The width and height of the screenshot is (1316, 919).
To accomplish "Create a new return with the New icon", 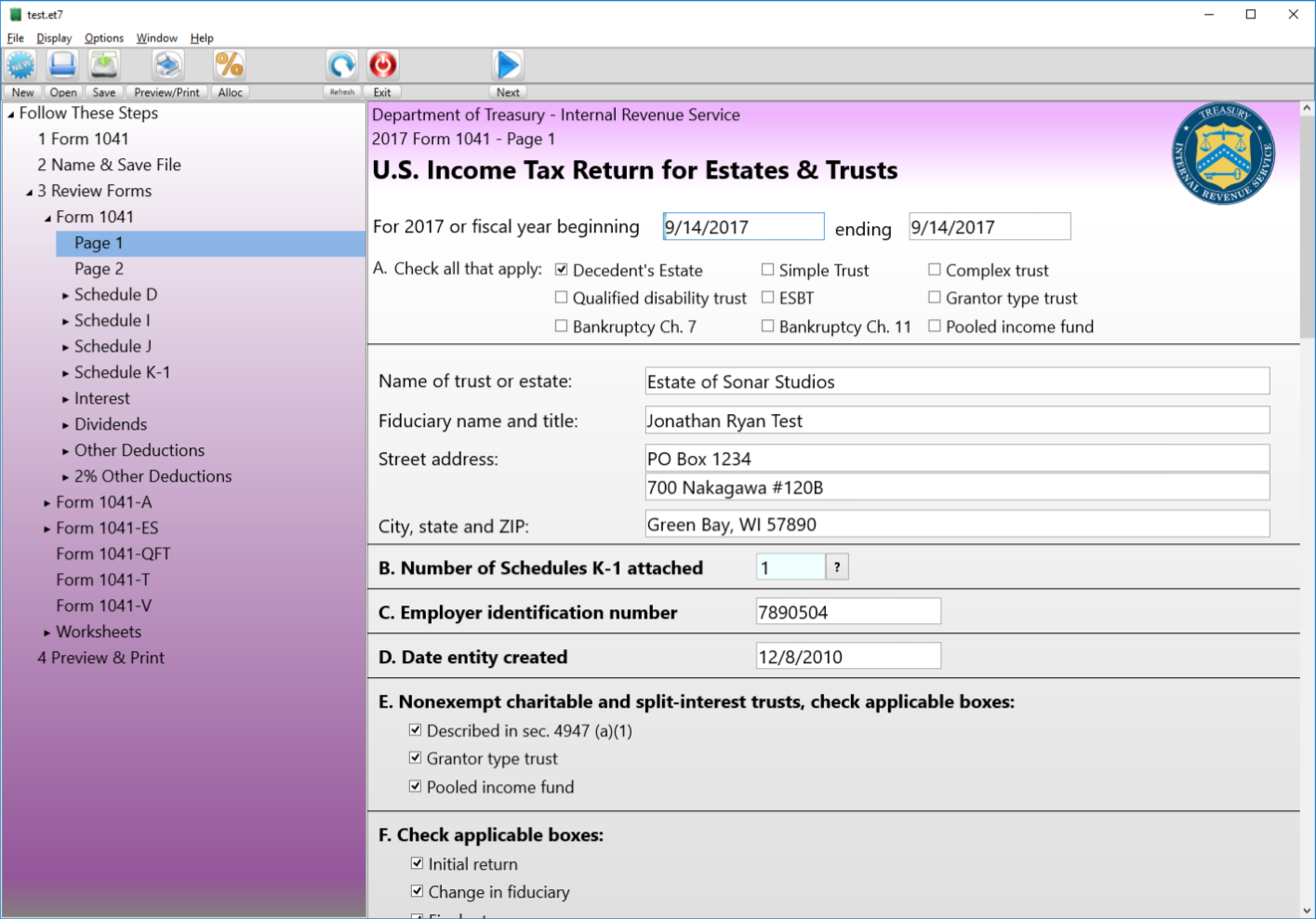I will tap(20, 65).
